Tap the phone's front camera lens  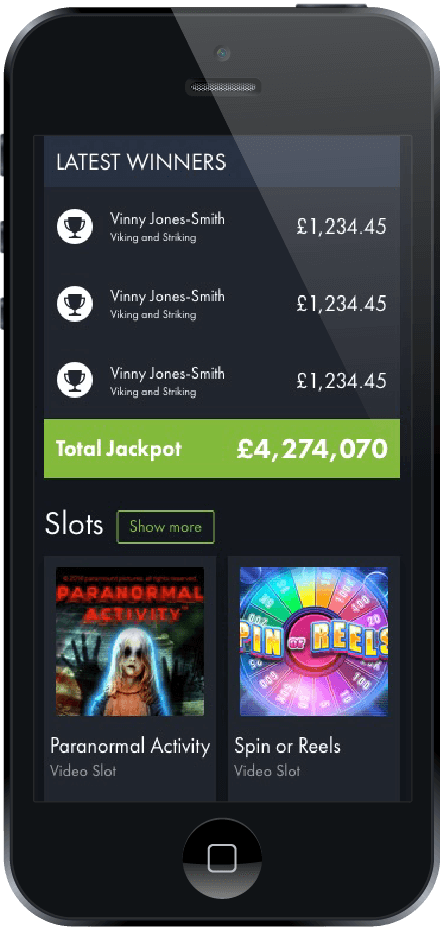pos(223,53)
